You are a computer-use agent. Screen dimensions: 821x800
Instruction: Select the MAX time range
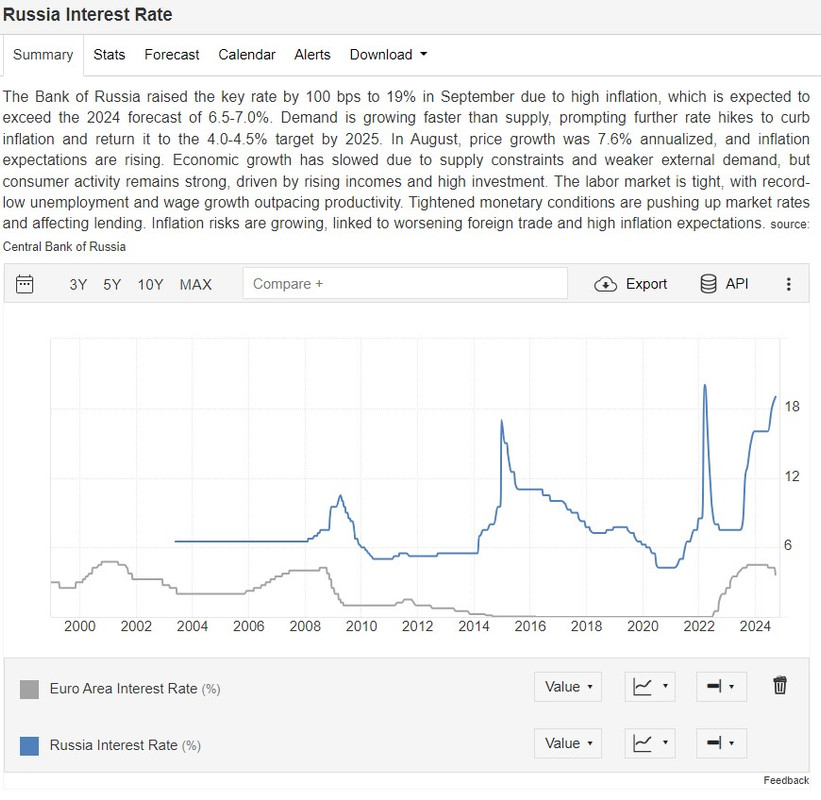tap(195, 284)
